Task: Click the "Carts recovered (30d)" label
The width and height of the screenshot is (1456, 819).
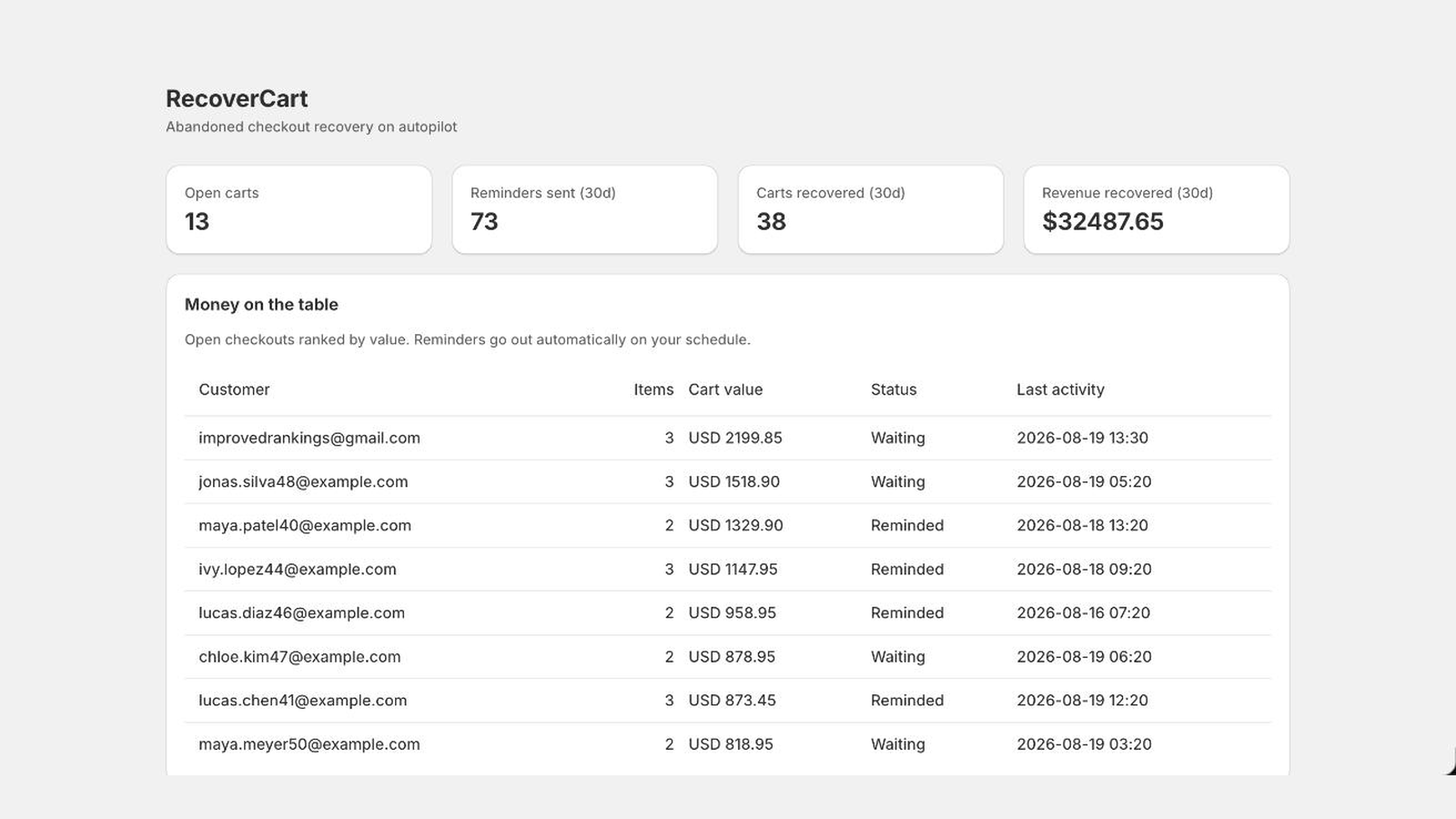Action: coord(831,193)
